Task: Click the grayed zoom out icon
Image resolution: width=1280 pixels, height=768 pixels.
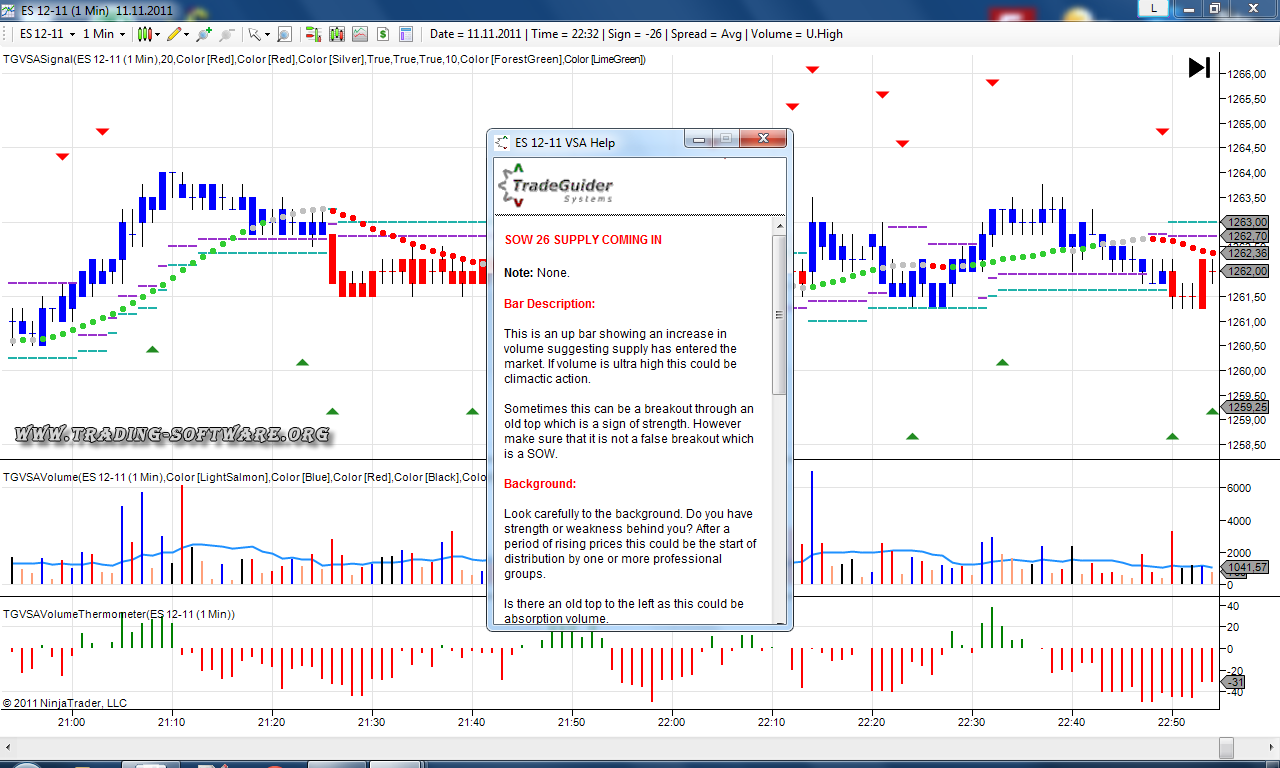Action: pyautogui.click(x=228, y=34)
